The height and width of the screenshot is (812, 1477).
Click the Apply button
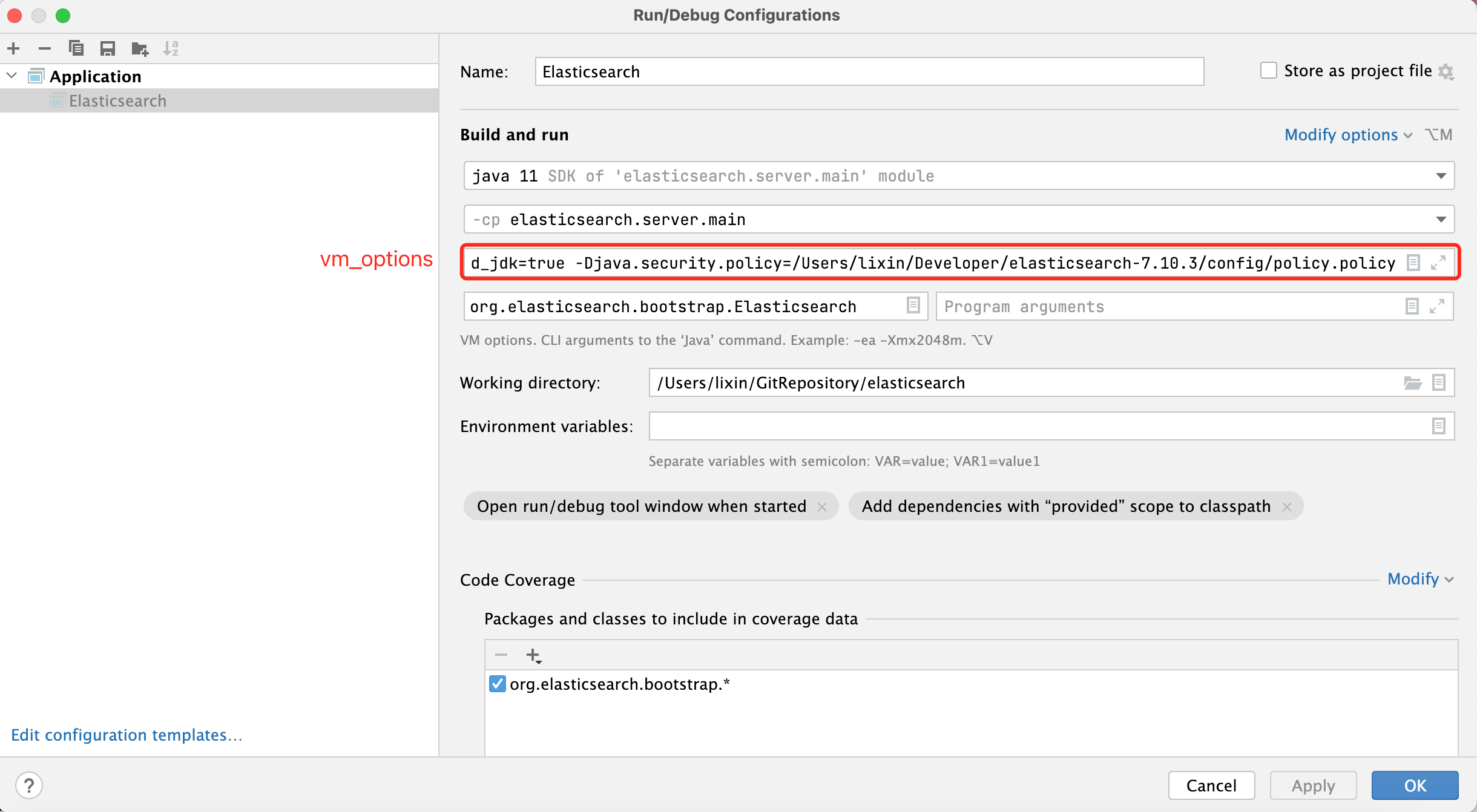pos(1313,785)
